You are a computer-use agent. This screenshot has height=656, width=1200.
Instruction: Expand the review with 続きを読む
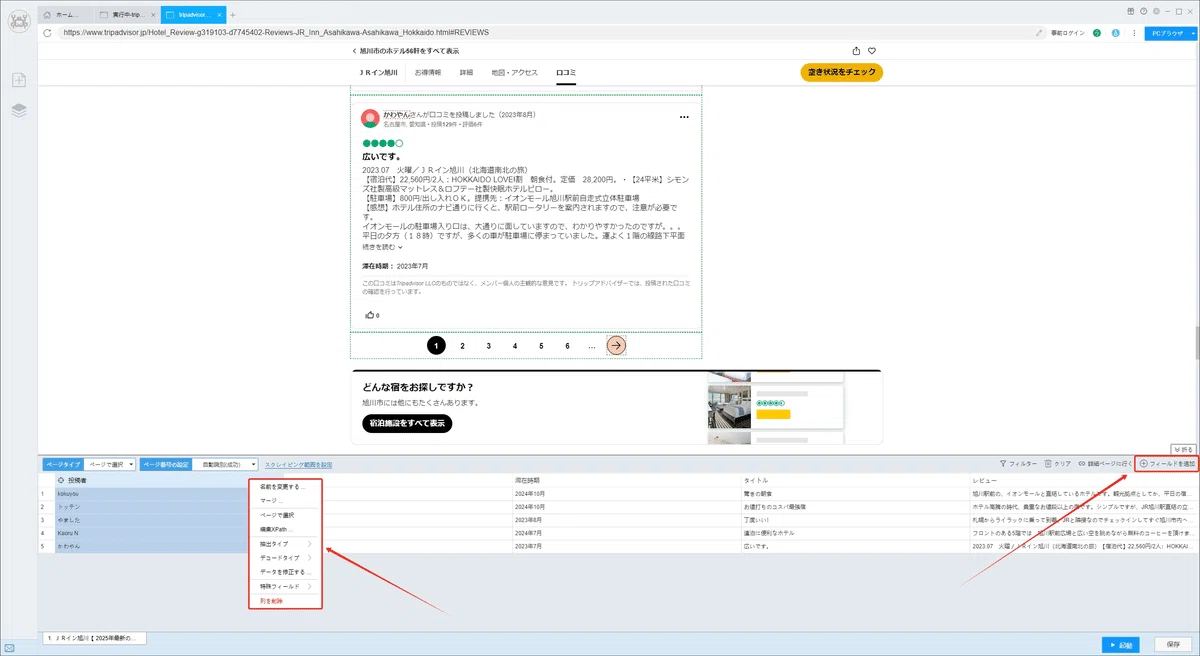(x=382, y=247)
